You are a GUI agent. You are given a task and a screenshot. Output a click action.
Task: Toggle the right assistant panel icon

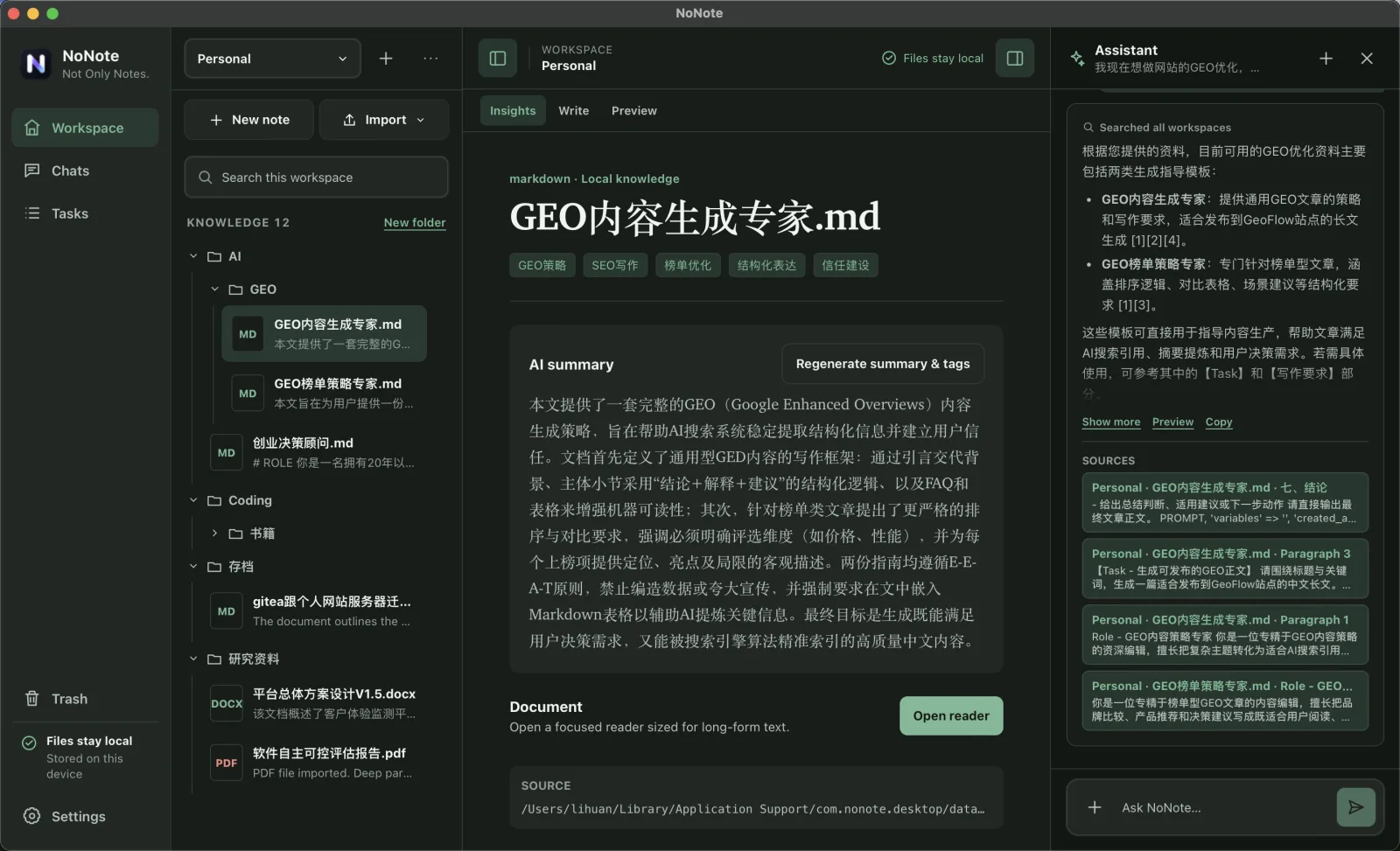tap(1015, 59)
